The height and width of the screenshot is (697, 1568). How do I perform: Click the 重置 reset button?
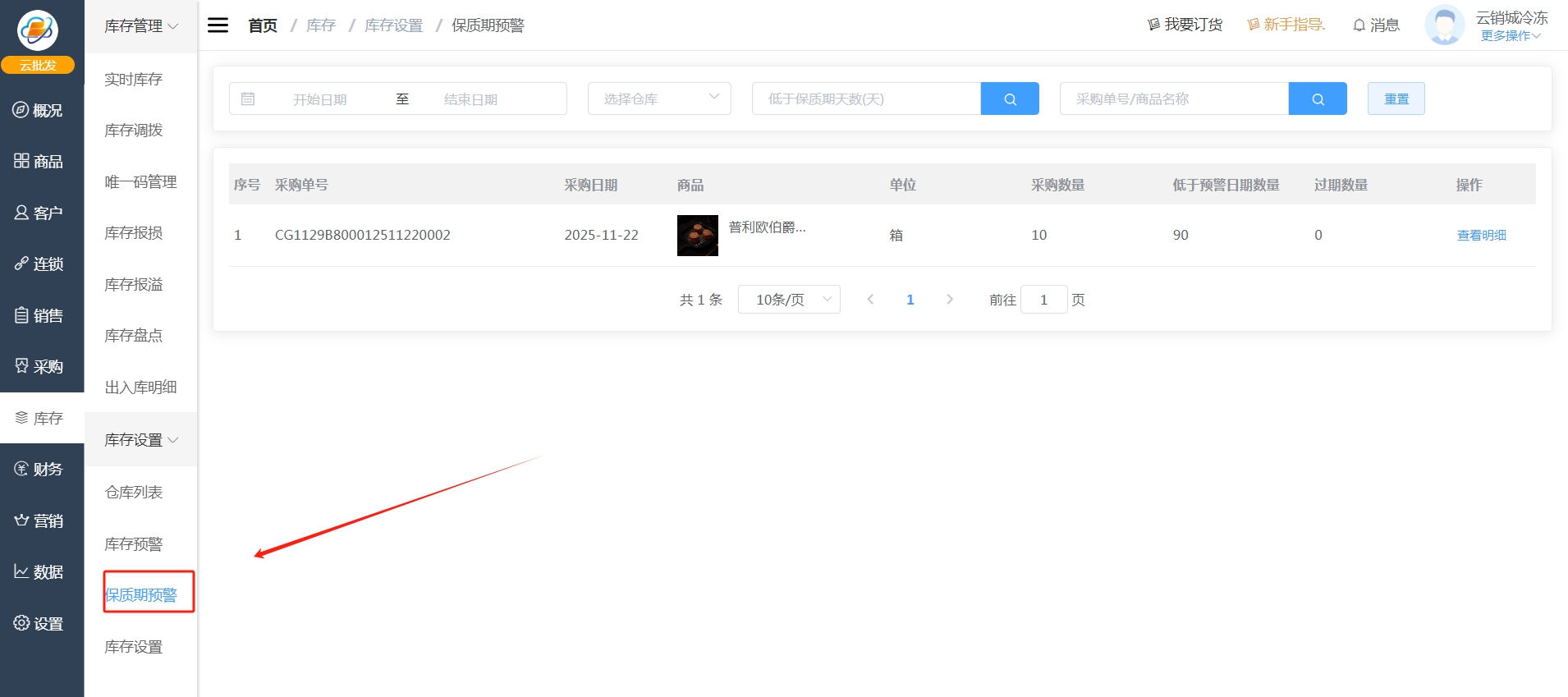coord(1396,99)
